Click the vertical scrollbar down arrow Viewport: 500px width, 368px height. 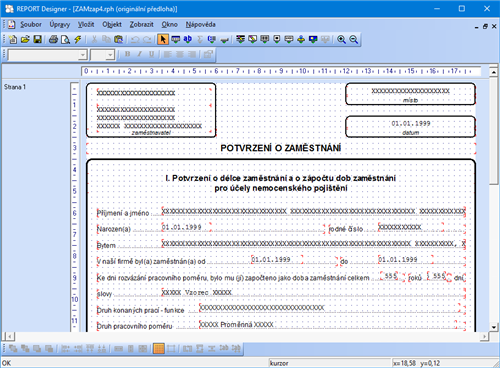[494, 327]
